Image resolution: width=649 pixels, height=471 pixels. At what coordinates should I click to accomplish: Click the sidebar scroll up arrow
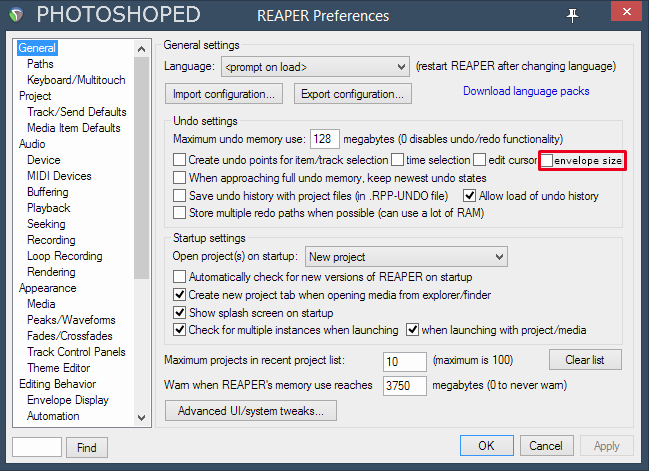[141, 49]
